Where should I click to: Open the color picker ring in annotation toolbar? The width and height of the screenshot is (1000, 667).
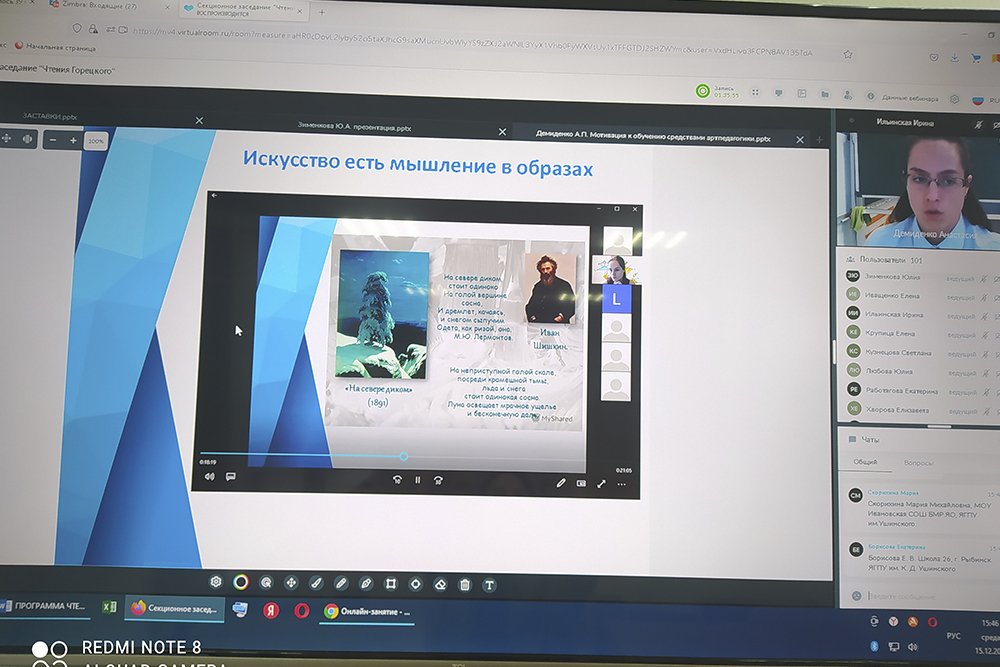(x=241, y=581)
